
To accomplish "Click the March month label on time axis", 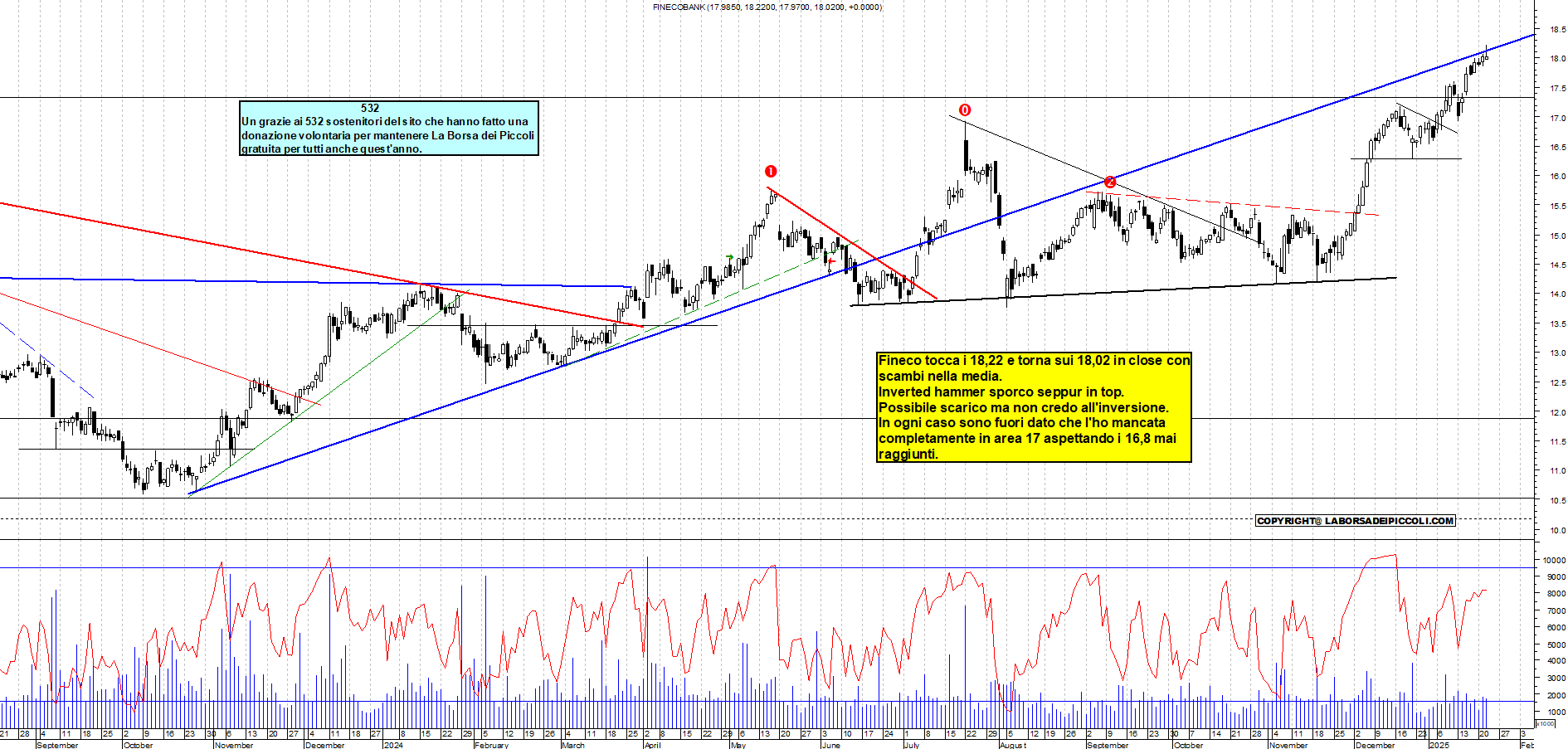I will tap(573, 745).
